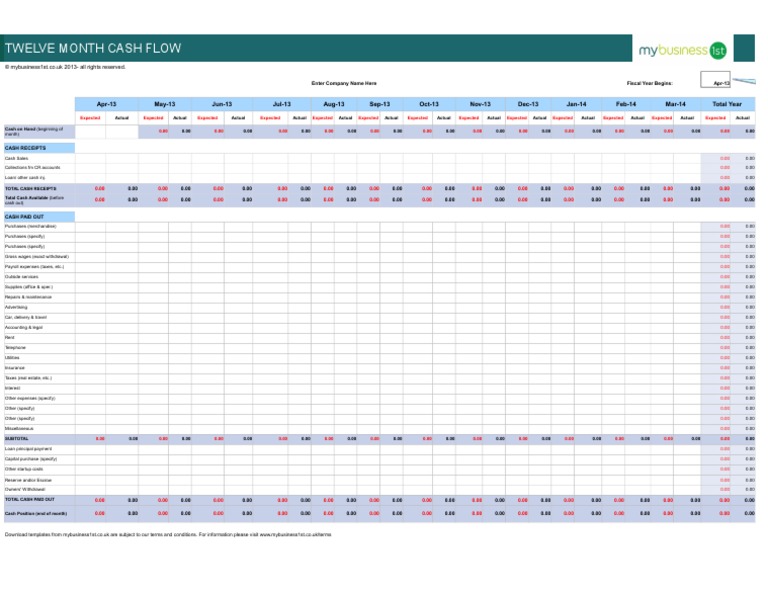Select the Aug-13 month header
The width and height of the screenshot is (768, 594).
click(x=334, y=104)
